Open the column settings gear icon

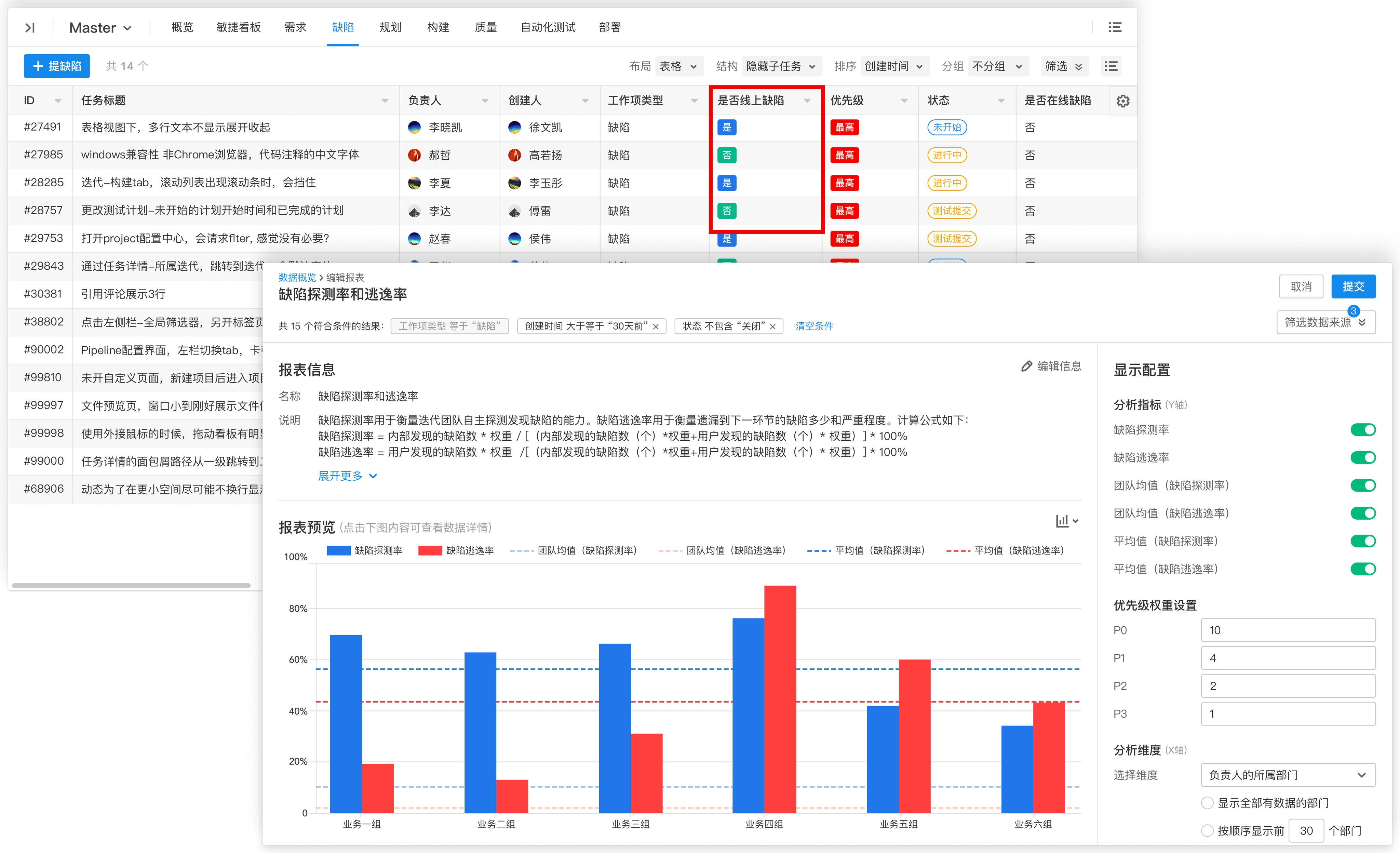click(1123, 101)
